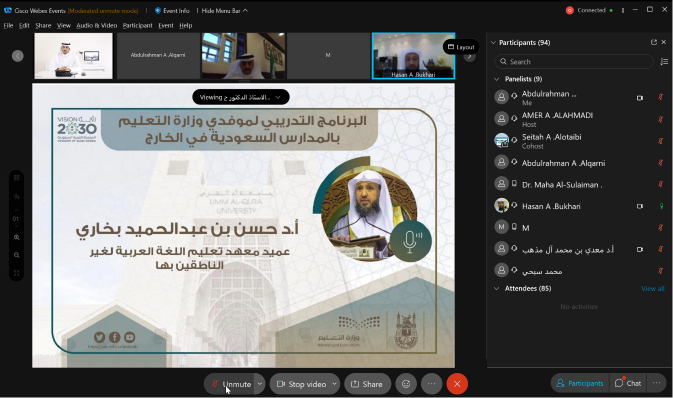The width and height of the screenshot is (673, 398).
Task: Toggle green mic for Hasan A .Bukhari
Action: [x=661, y=206]
